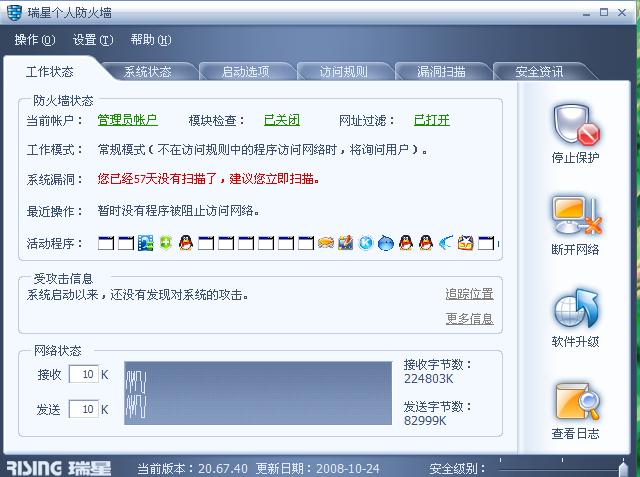This screenshot has width=640, height=477.
Task: Click the 管理员帐户 link
Action: (x=128, y=120)
